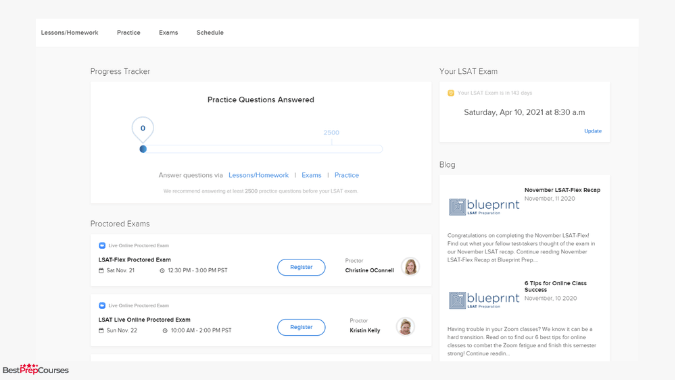This screenshot has height=380, width=675.
Task: Click the Progress Tracker section heading
Action: click(x=120, y=71)
